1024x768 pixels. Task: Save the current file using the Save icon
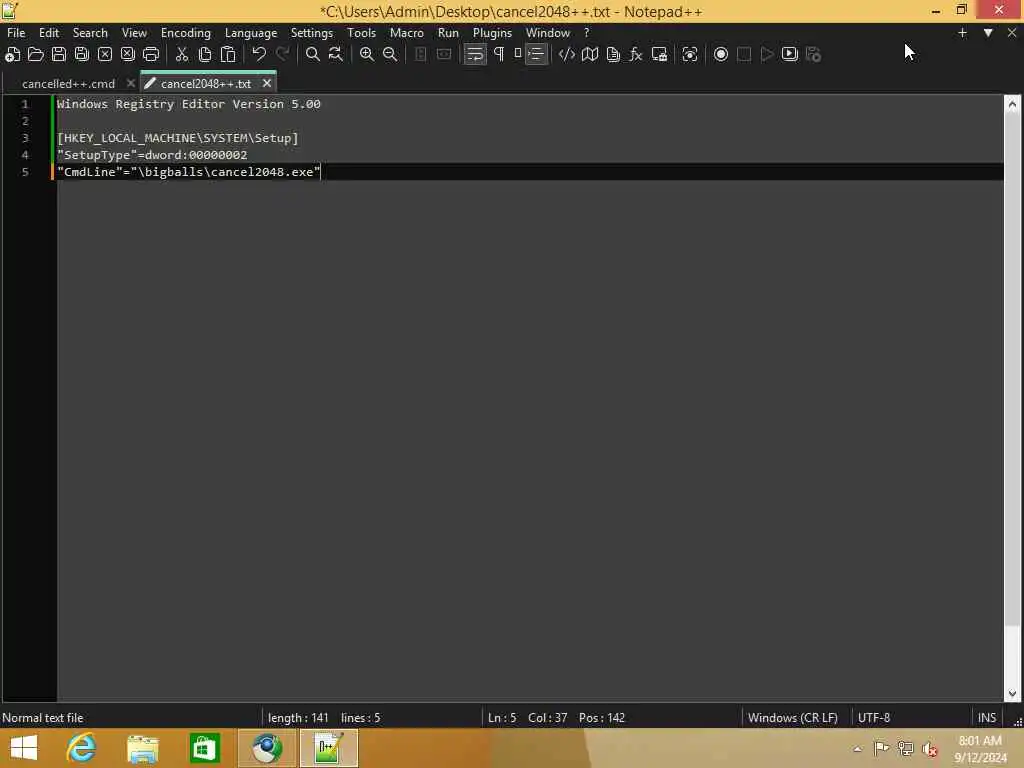(x=59, y=55)
